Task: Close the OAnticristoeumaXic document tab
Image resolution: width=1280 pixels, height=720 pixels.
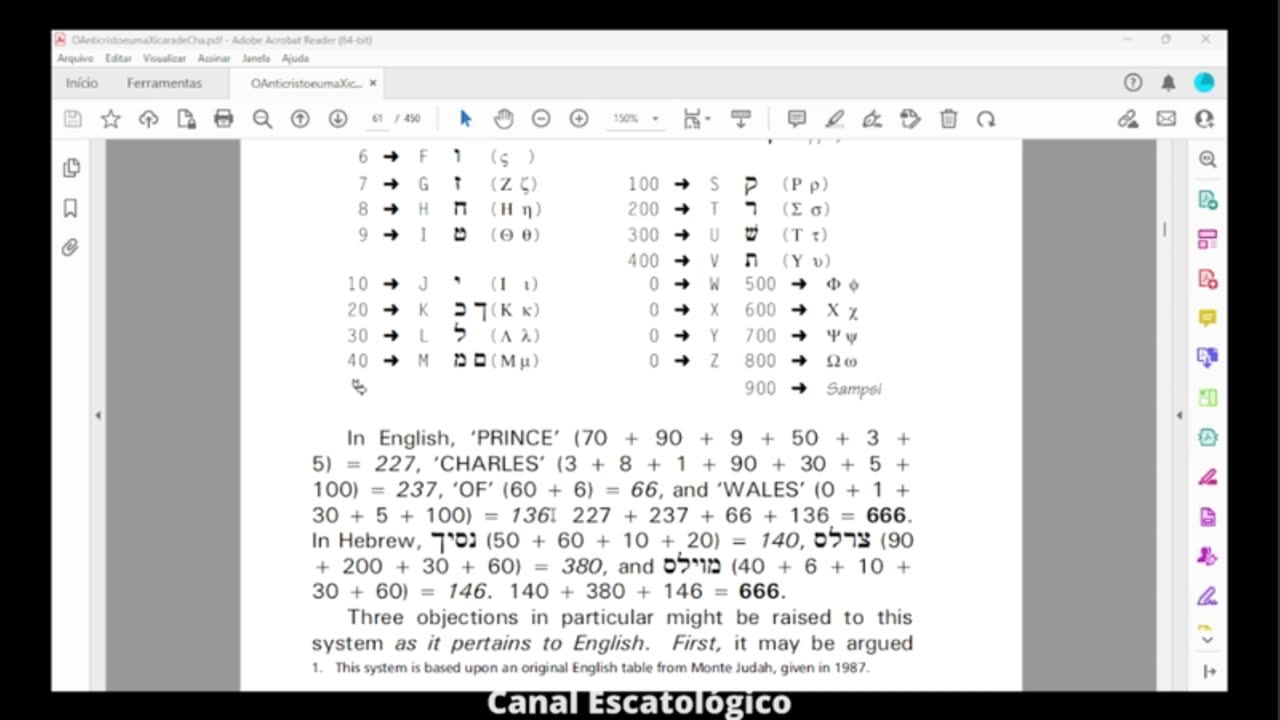Action: point(373,83)
